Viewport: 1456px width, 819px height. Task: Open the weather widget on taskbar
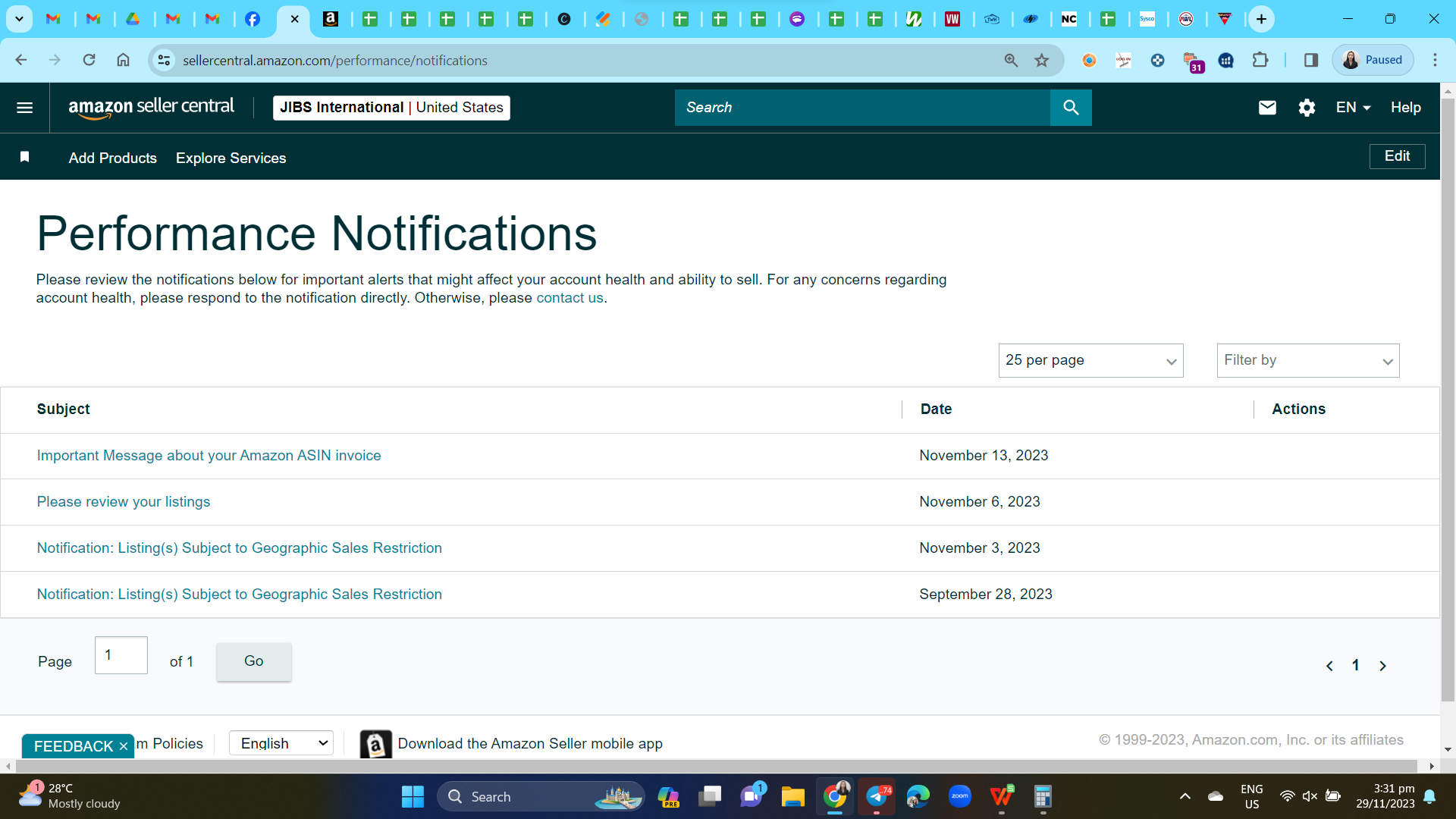70,796
